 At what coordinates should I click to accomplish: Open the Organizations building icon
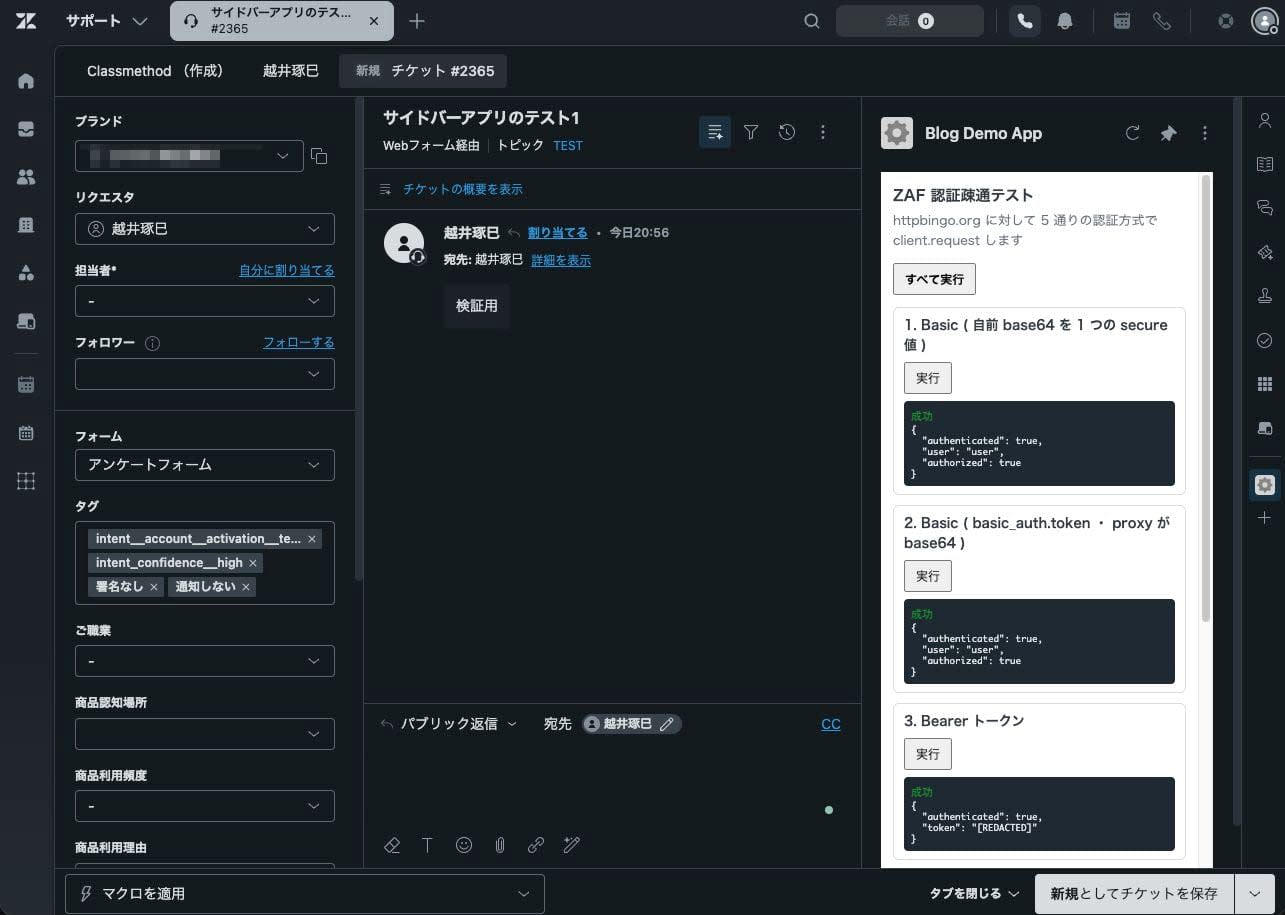point(26,225)
